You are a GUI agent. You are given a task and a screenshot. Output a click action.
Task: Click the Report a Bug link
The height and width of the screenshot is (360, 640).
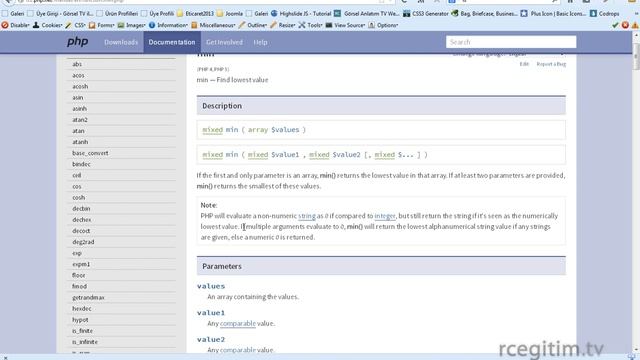pyautogui.click(x=551, y=64)
